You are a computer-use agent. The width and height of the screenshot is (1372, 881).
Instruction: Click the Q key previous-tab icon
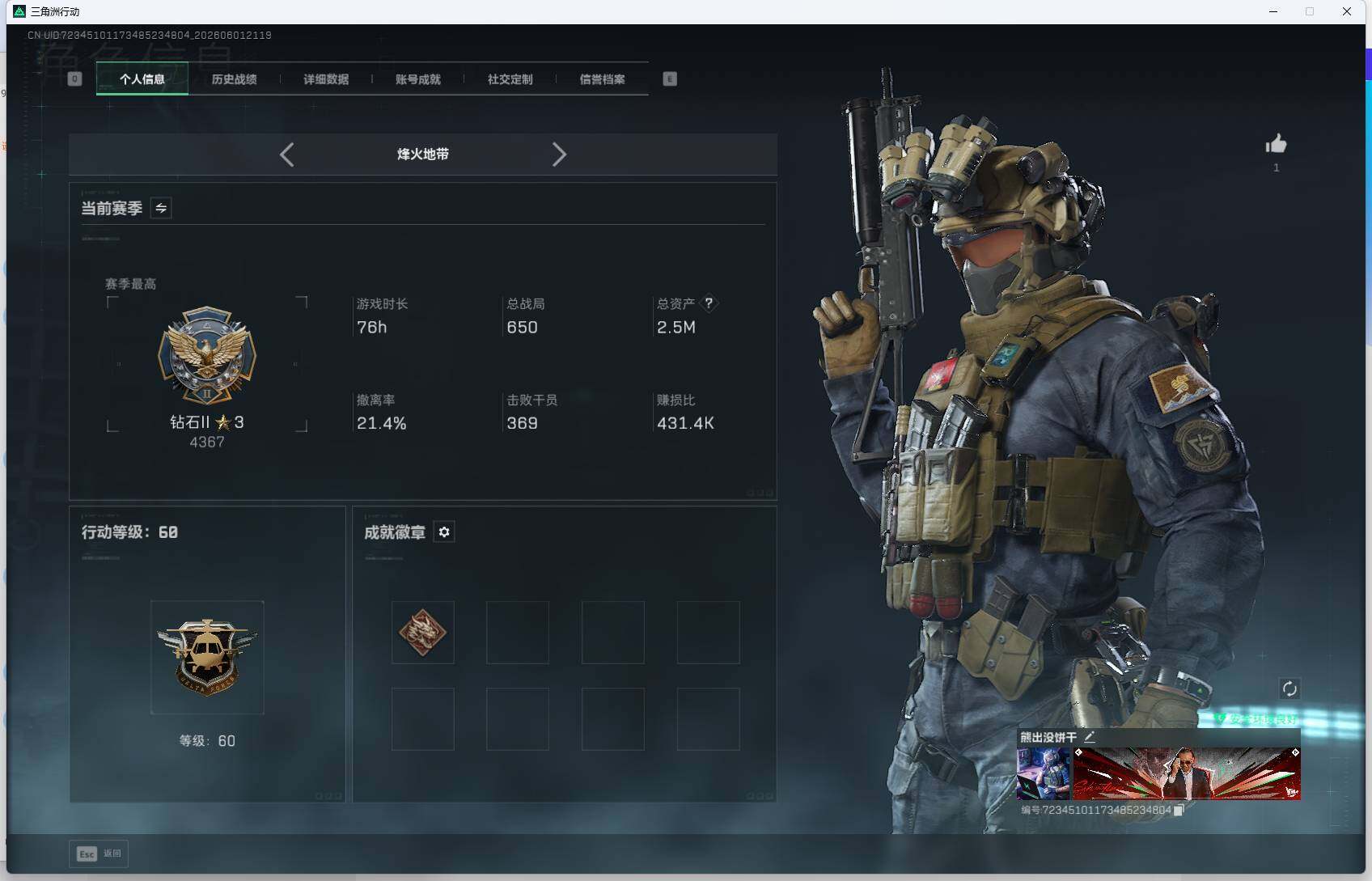coord(75,78)
